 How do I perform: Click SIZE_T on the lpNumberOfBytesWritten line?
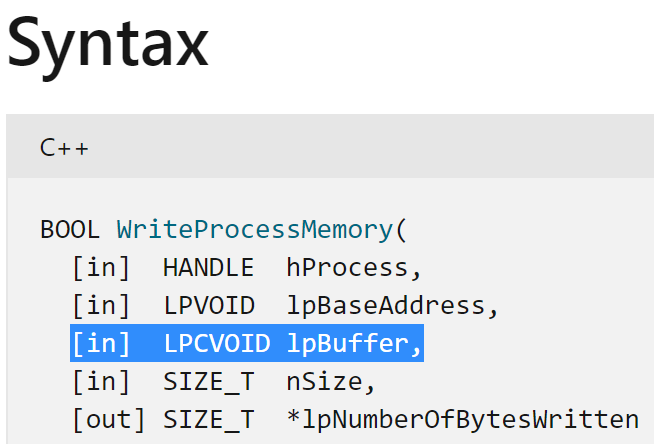209,420
